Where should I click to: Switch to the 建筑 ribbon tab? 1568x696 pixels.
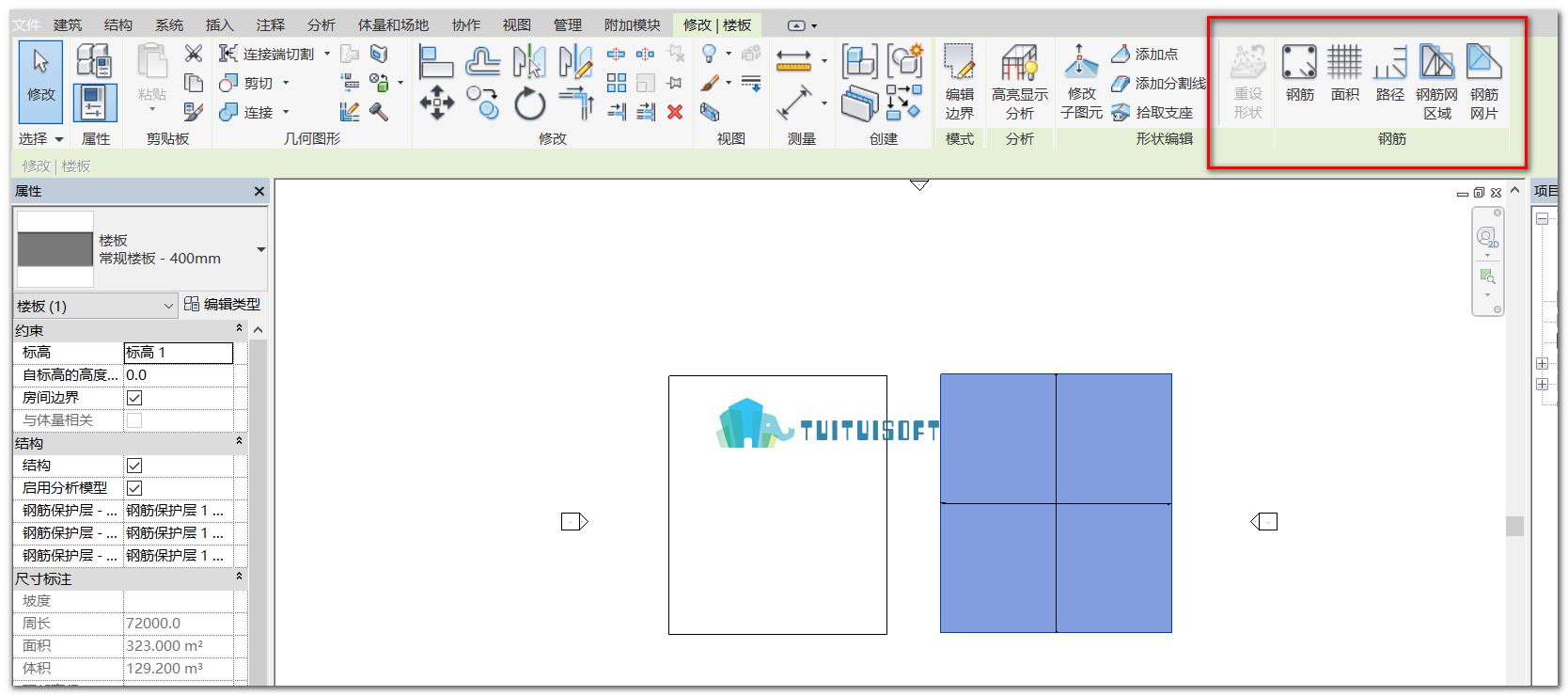point(68,25)
